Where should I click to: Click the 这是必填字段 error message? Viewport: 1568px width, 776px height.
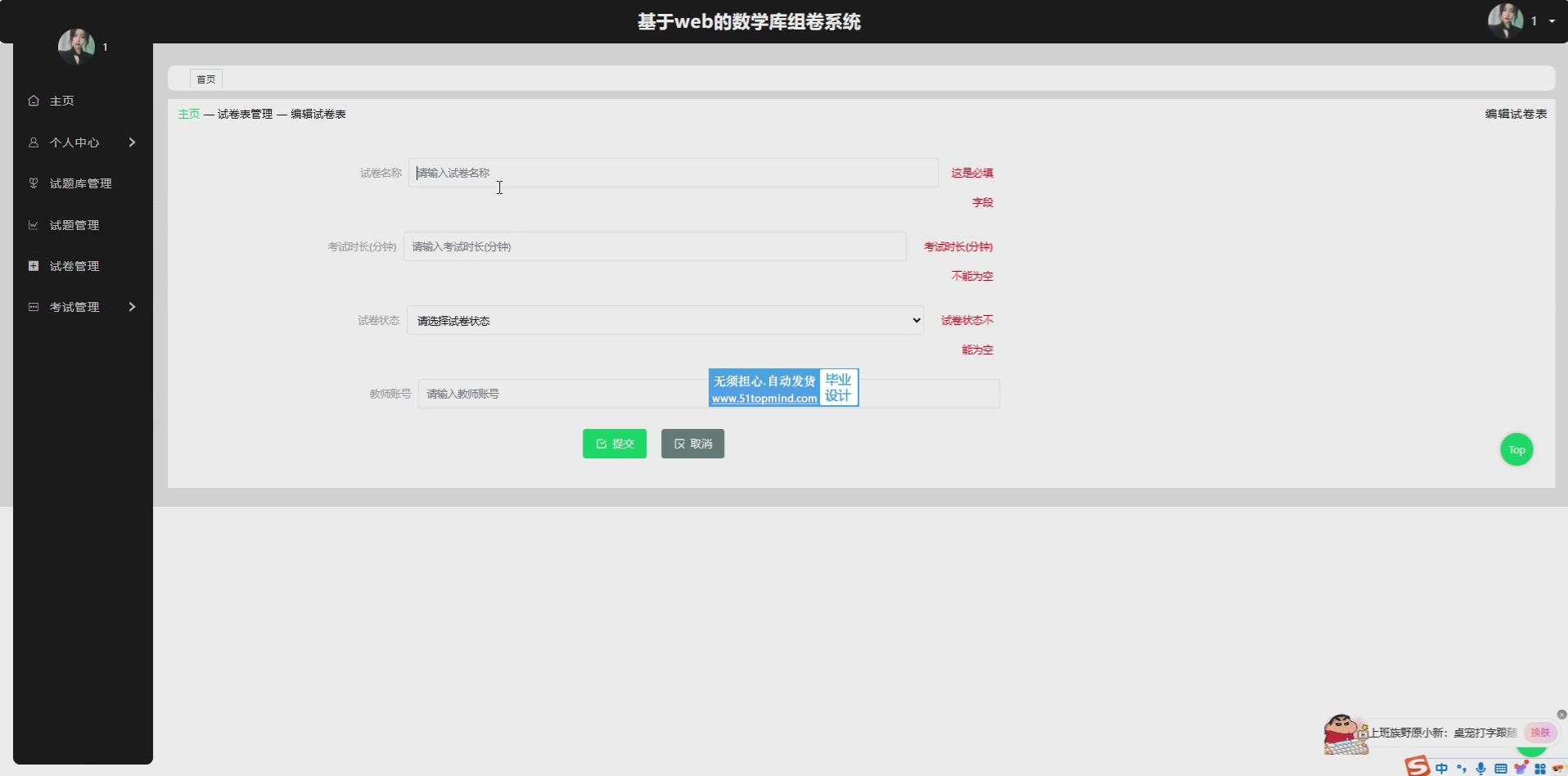tap(972, 187)
